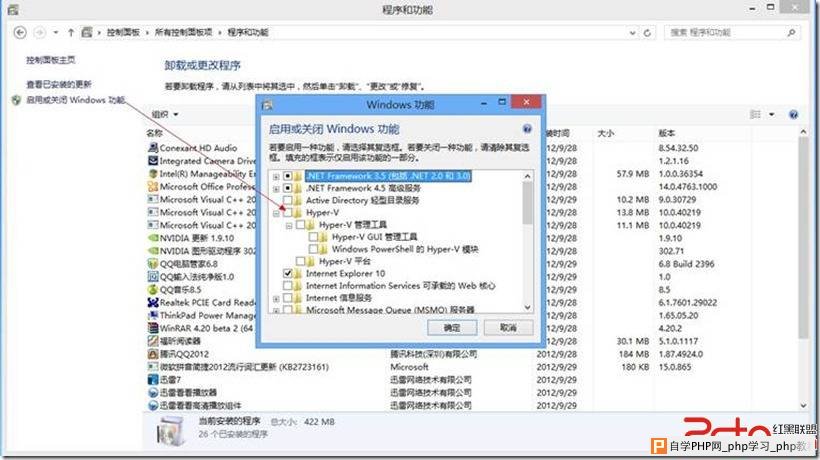
Task: Open the view options dropdown arrow
Action: [771, 114]
